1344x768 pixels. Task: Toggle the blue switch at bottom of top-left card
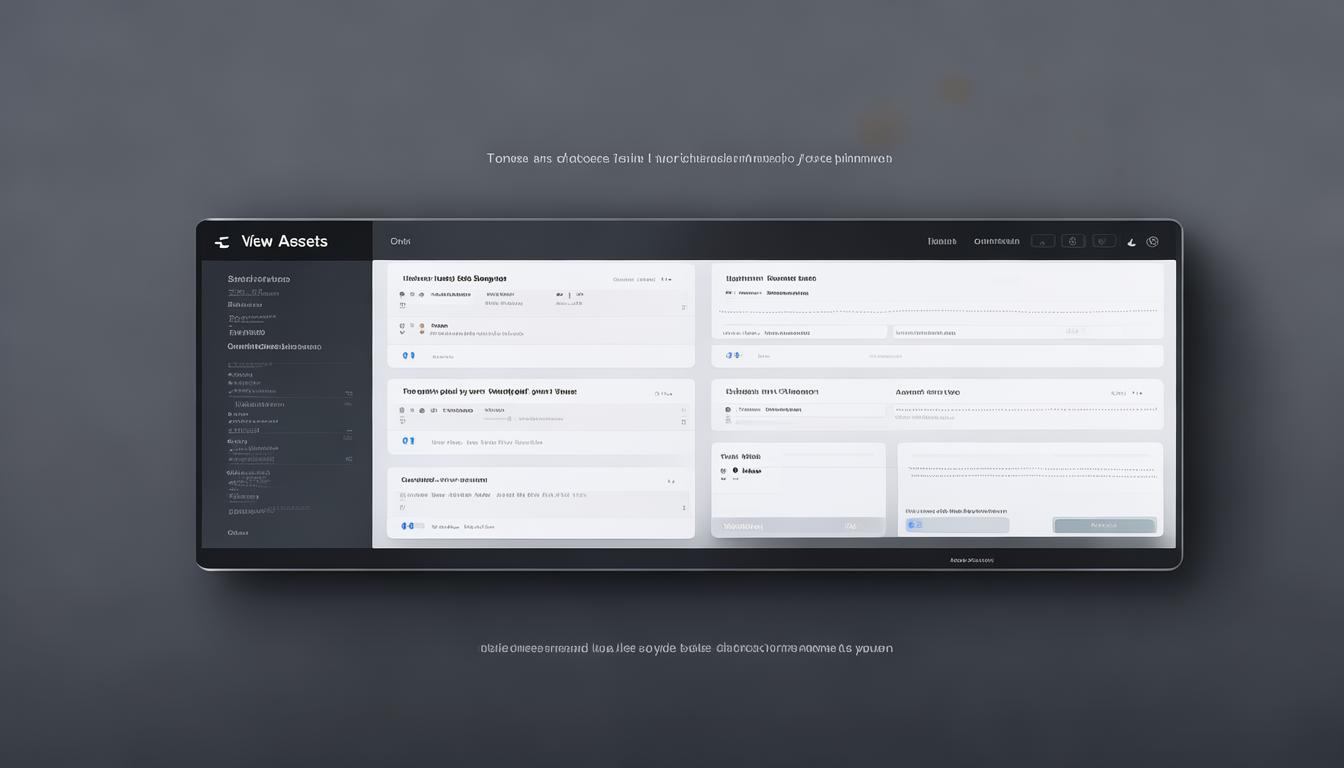point(408,355)
